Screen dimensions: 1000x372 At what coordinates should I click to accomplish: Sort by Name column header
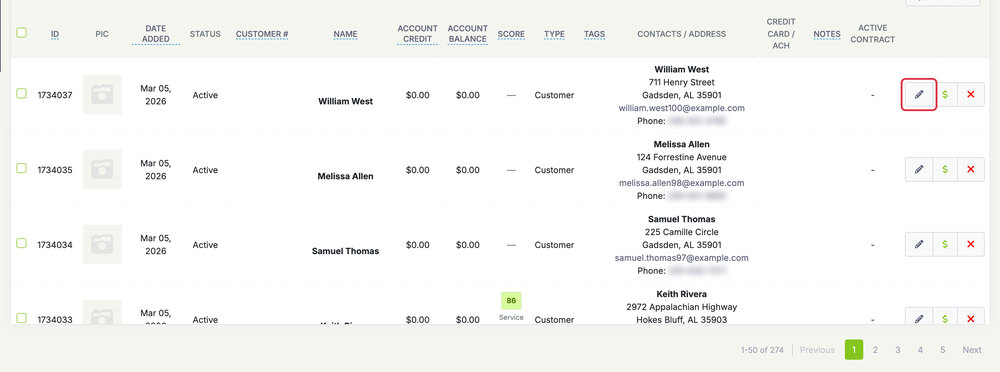click(x=345, y=34)
